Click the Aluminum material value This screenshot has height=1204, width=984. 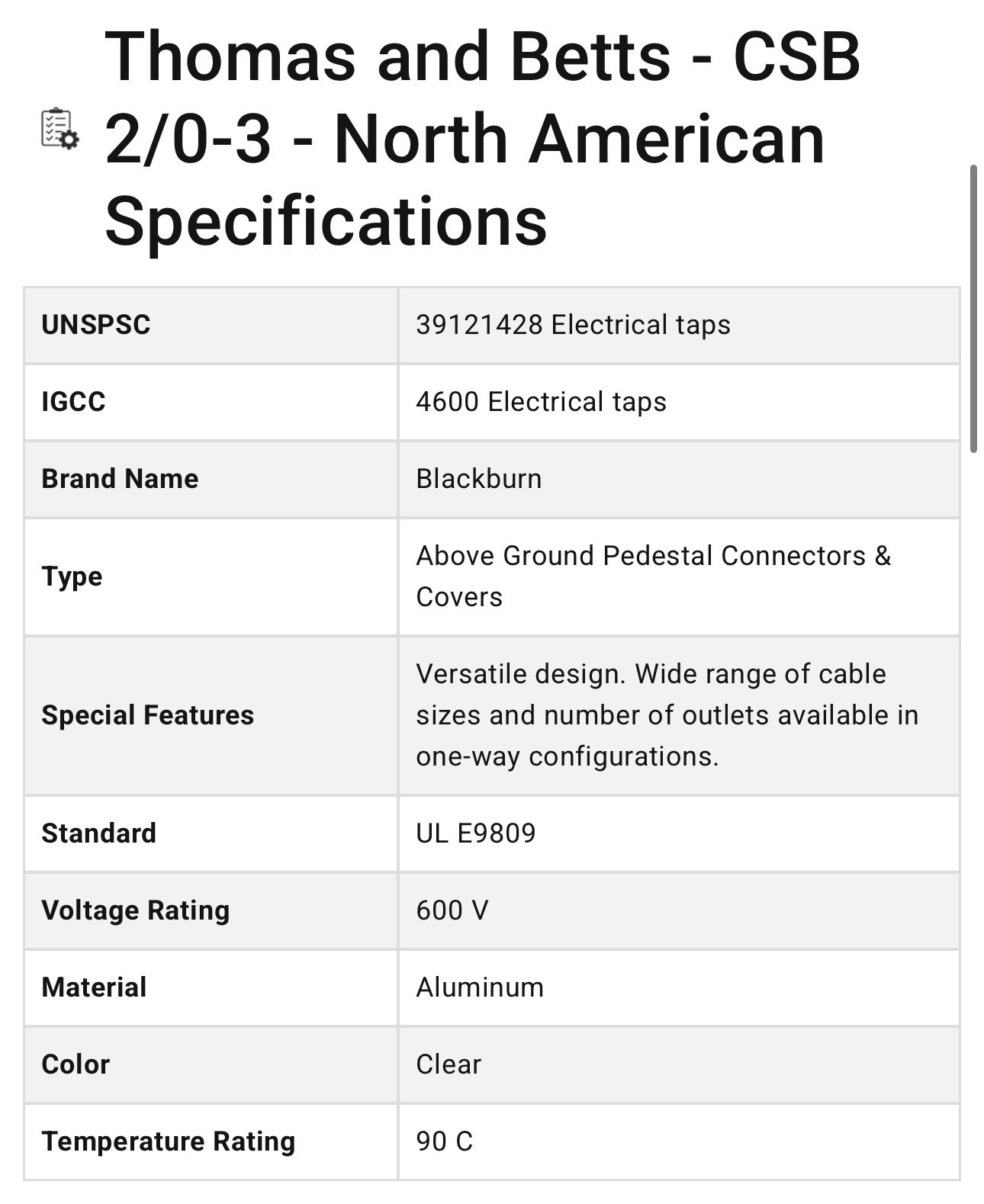[x=480, y=987]
